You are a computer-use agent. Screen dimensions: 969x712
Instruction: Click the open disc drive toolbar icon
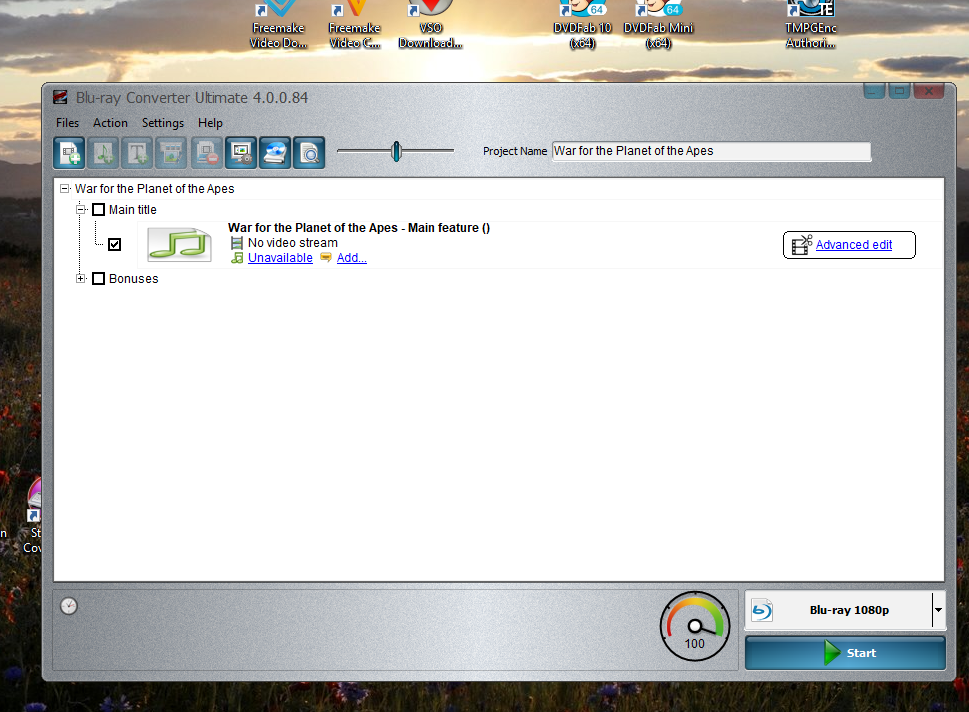(x=274, y=152)
